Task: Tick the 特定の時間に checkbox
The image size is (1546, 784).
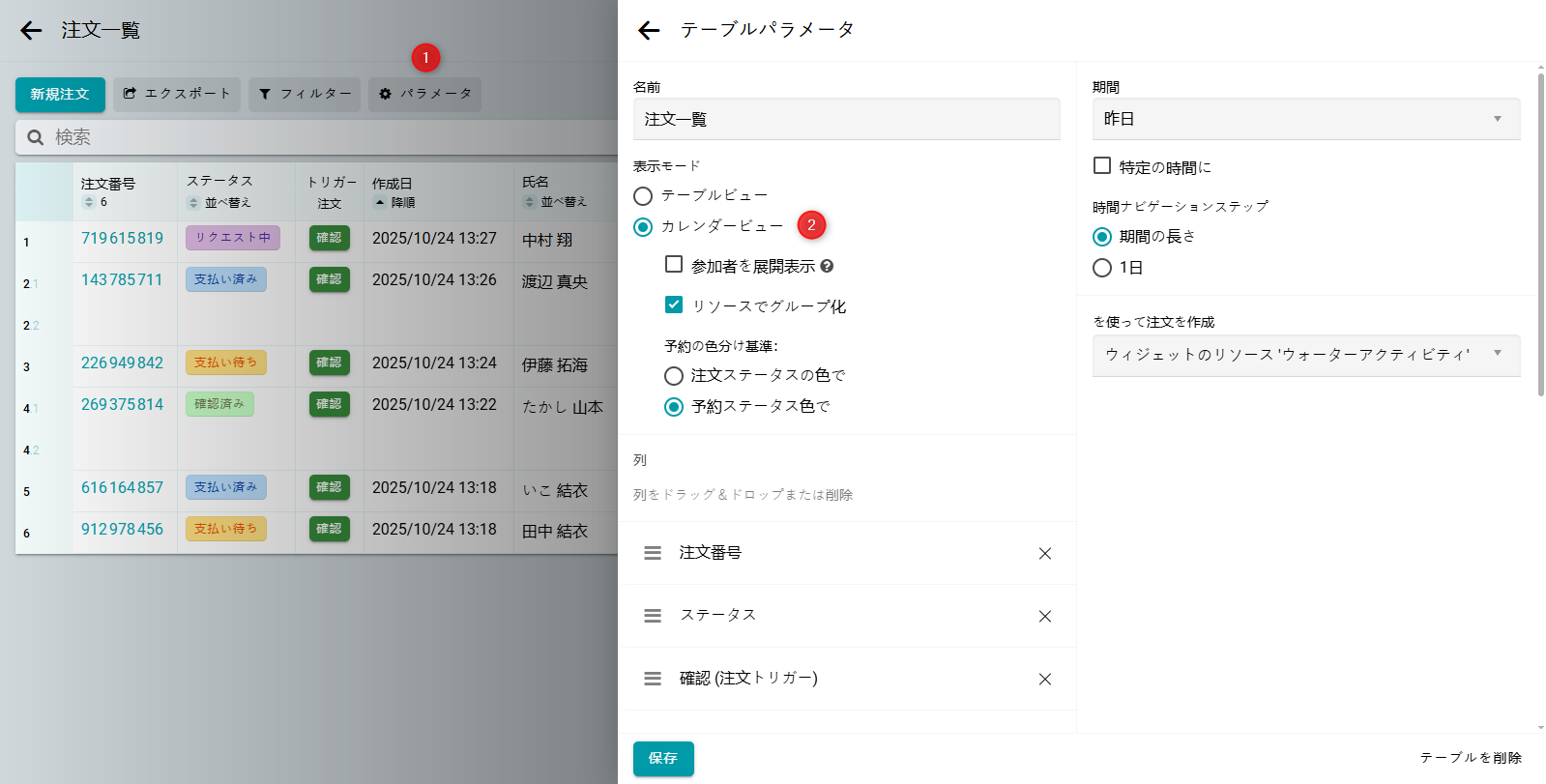Action: 1102,165
